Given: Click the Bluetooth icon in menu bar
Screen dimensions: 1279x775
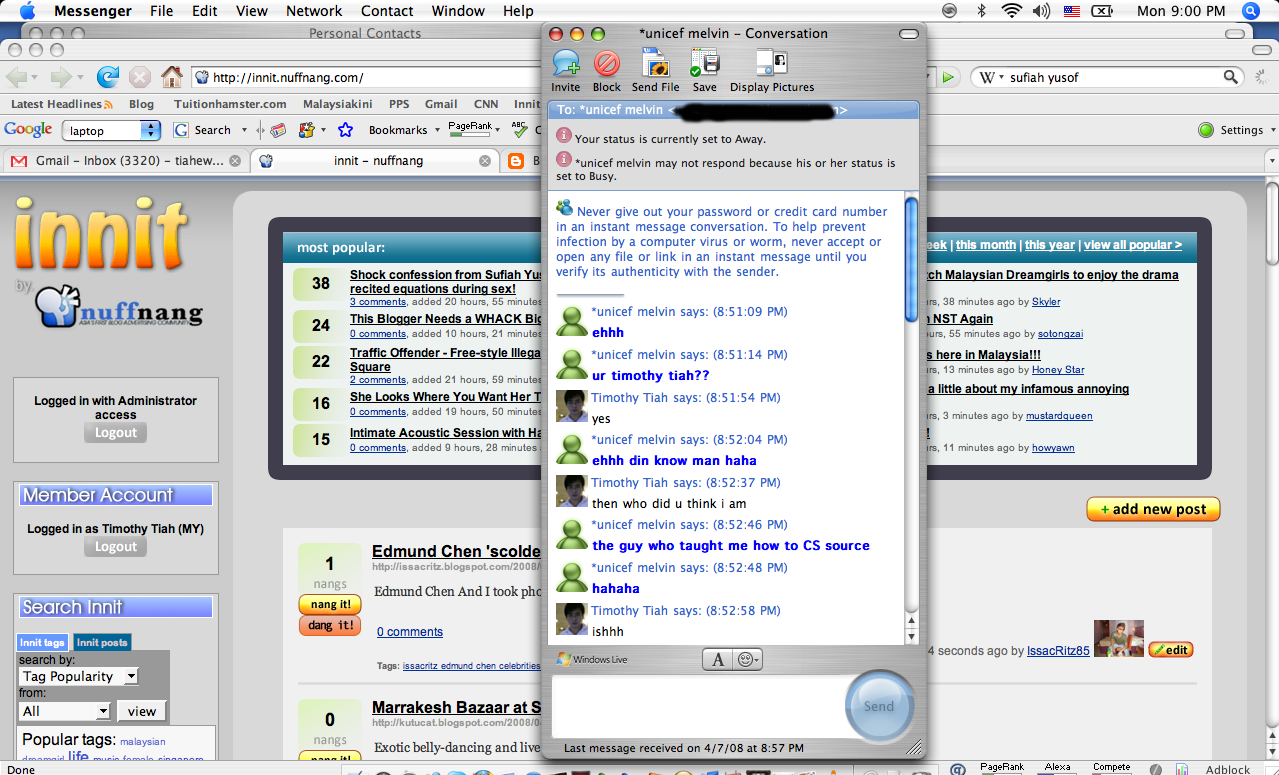Looking at the screenshot, I should point(981,11).
